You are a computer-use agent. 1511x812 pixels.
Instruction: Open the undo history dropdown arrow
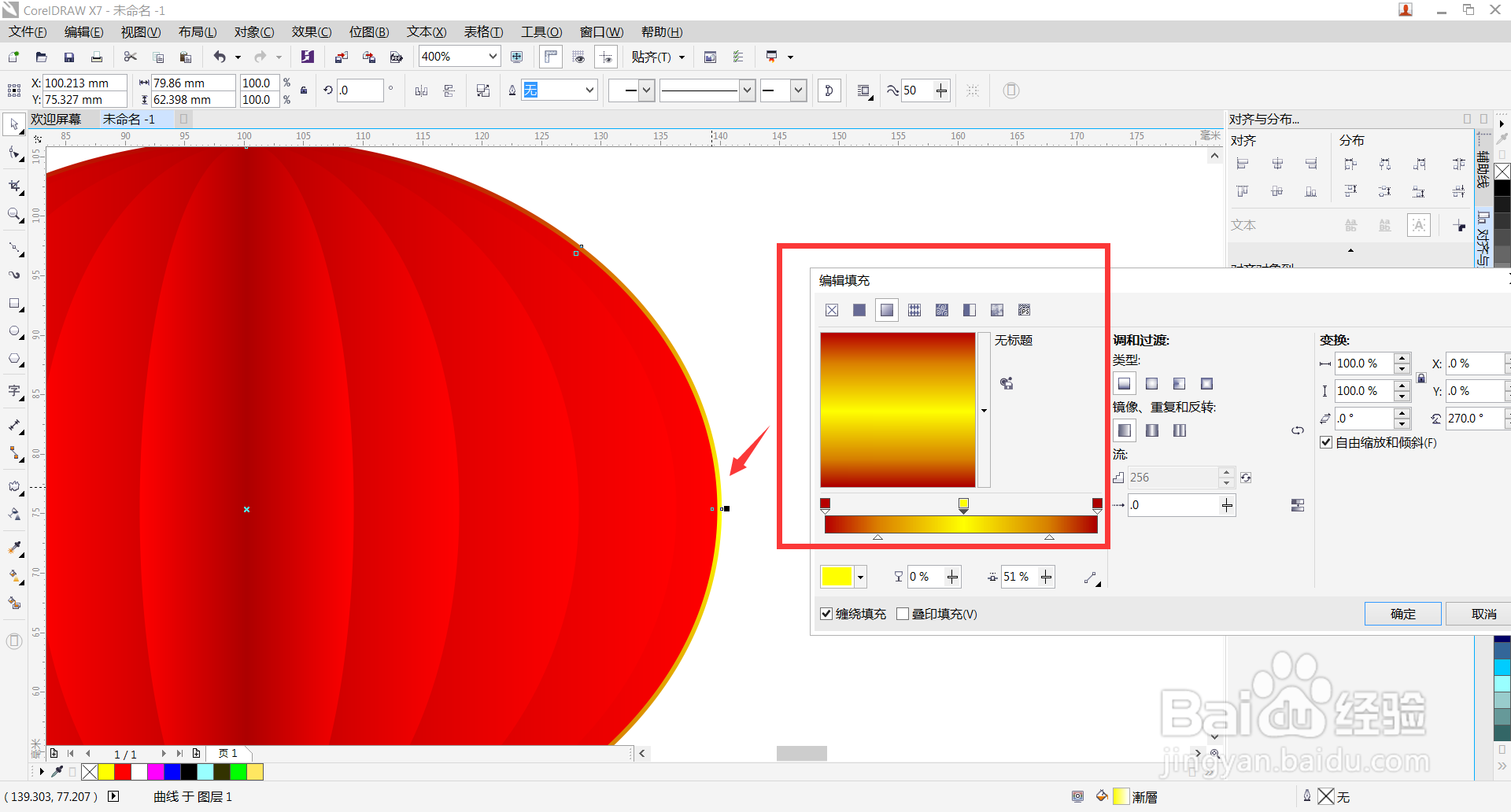pos(238,57)
